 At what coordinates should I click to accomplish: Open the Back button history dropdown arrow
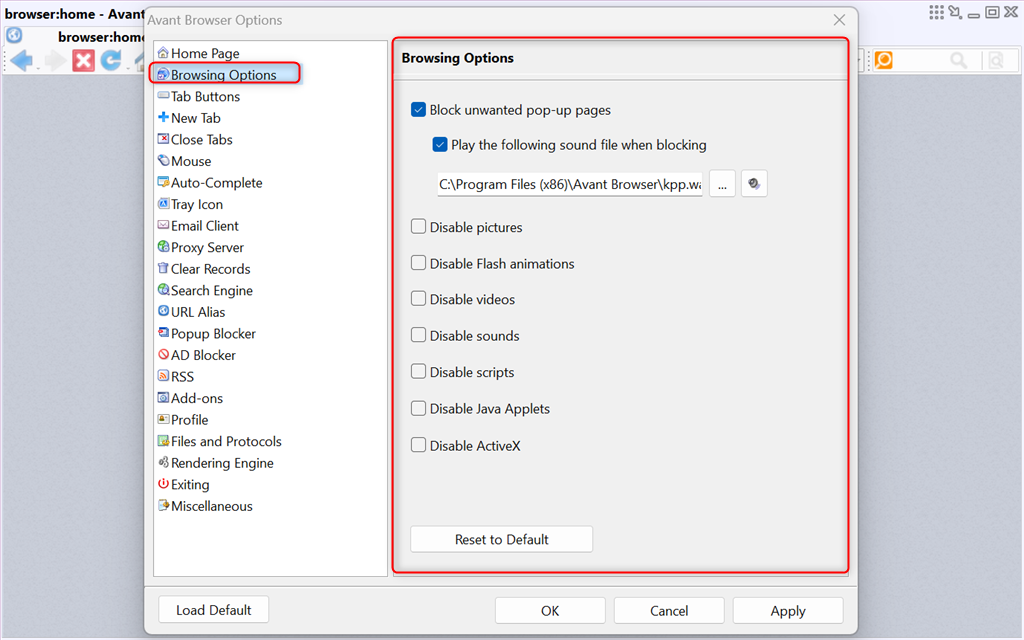tap(37, 67)
